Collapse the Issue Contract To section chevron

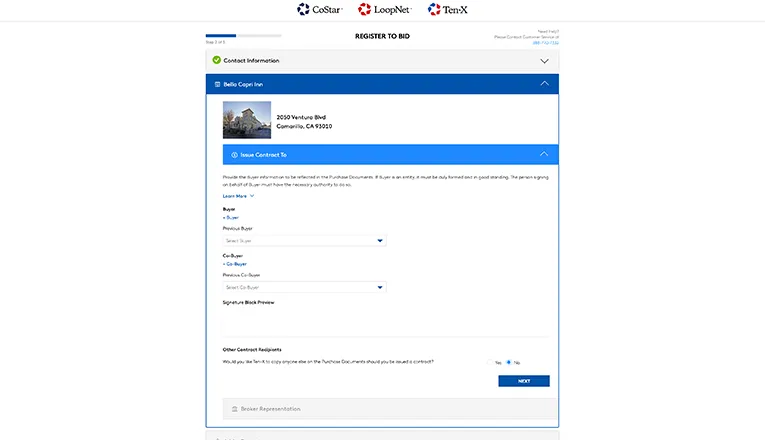(x=544, y=154)
